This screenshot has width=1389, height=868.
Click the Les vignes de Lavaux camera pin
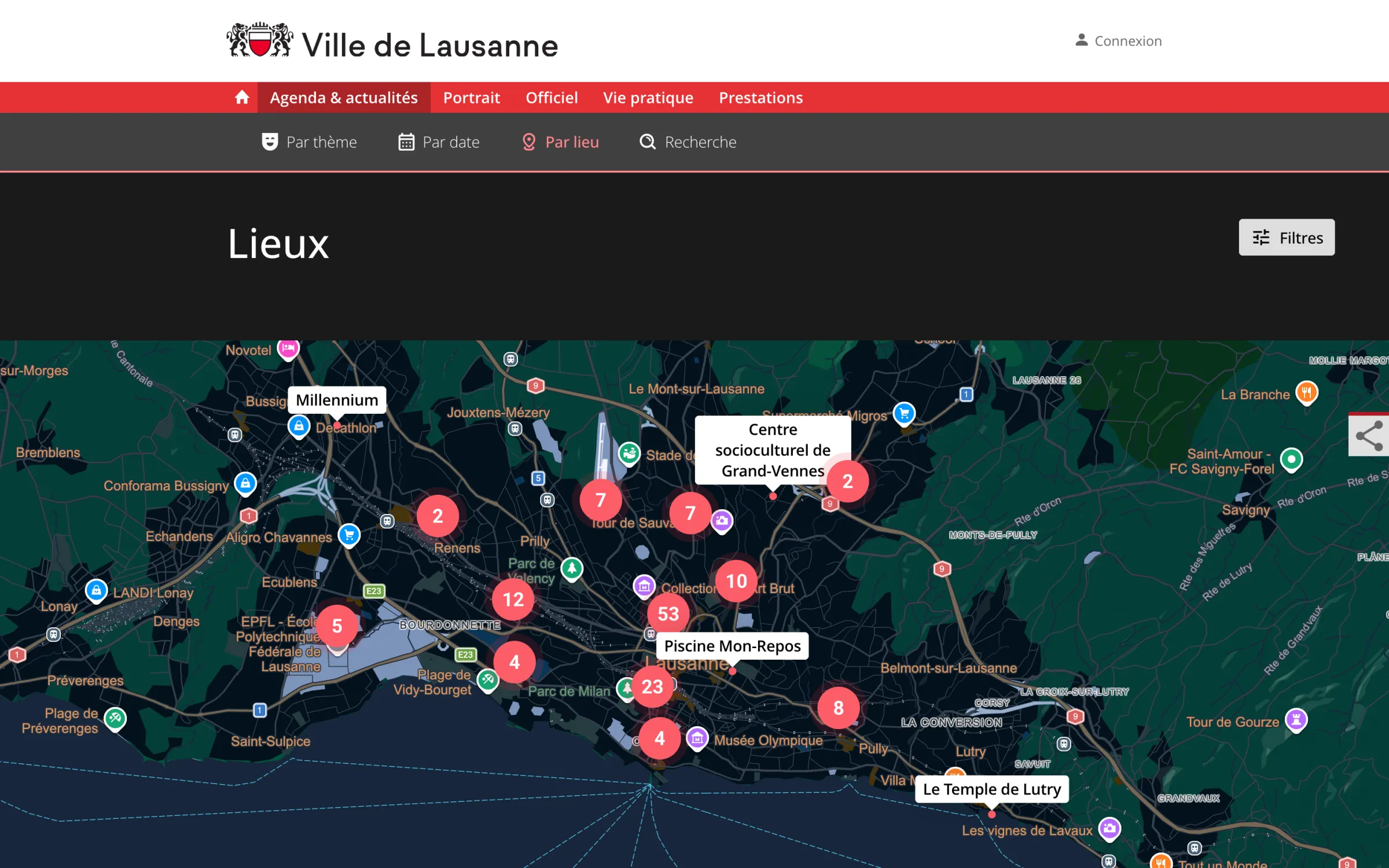coord(1109,829)
